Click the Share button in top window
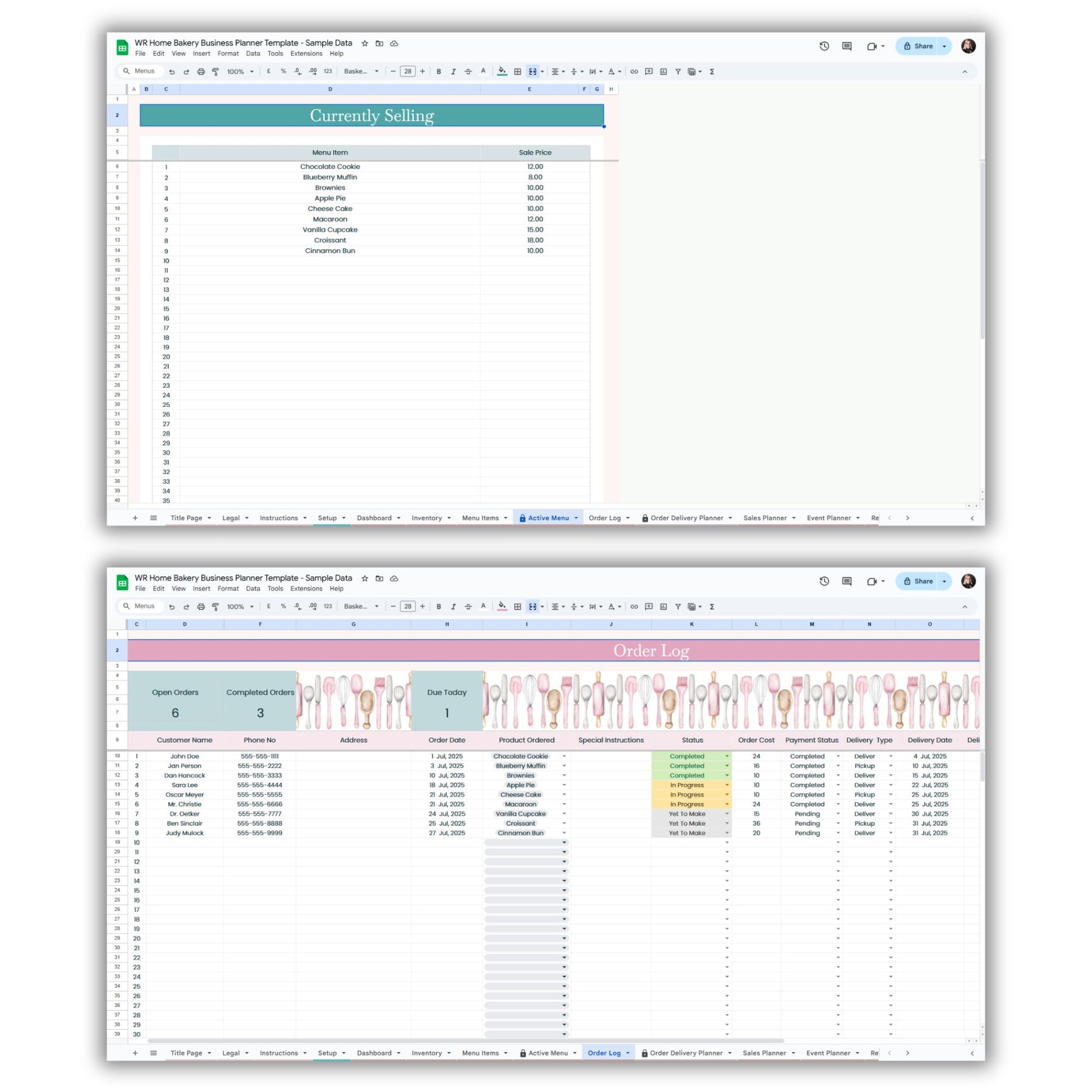 tap(918, 47)
